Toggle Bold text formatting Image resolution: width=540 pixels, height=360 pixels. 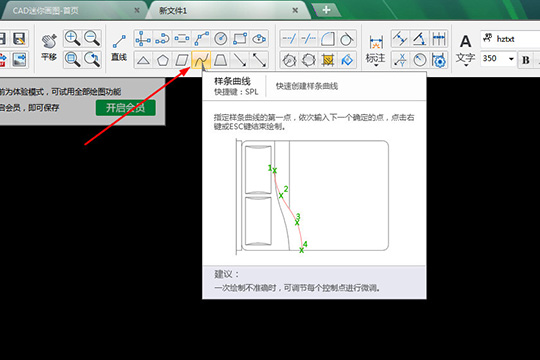point(526,60)
